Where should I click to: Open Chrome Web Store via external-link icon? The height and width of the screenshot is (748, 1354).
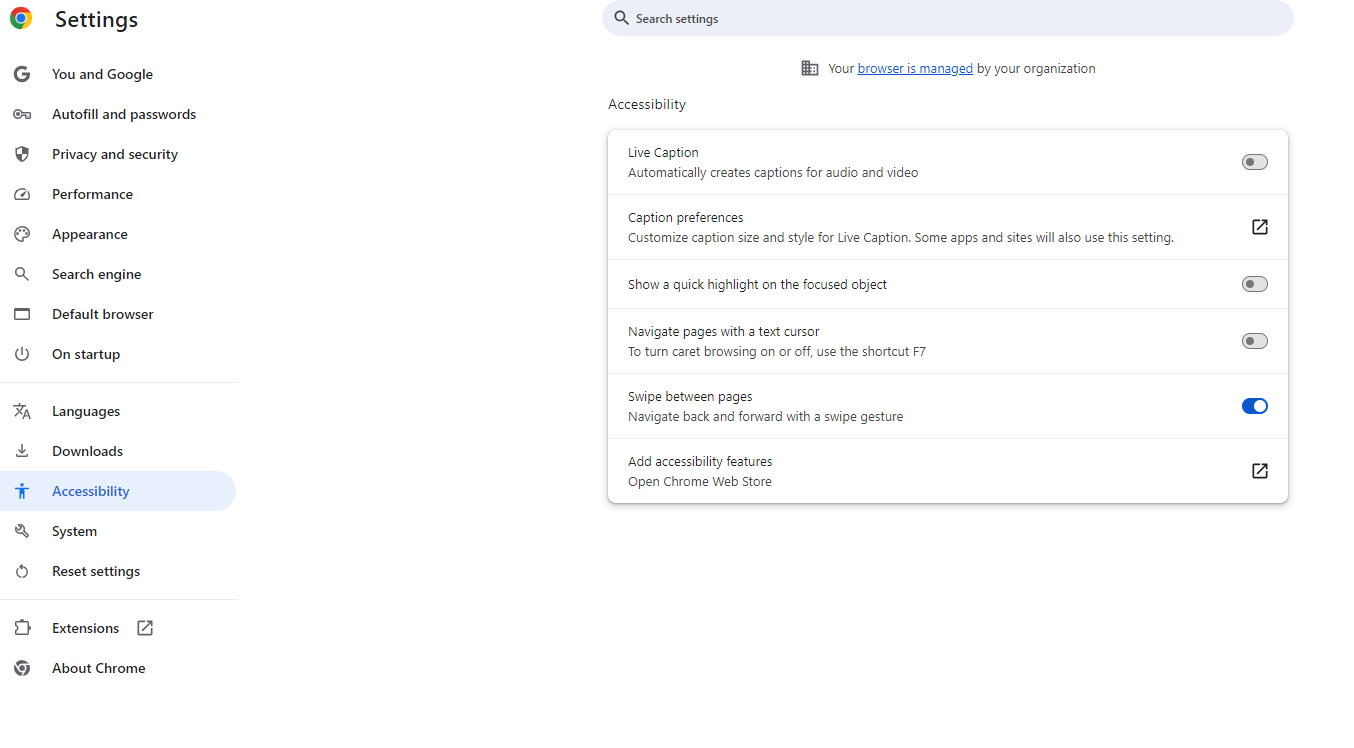pyautogui.click(x=1260, y=471)
